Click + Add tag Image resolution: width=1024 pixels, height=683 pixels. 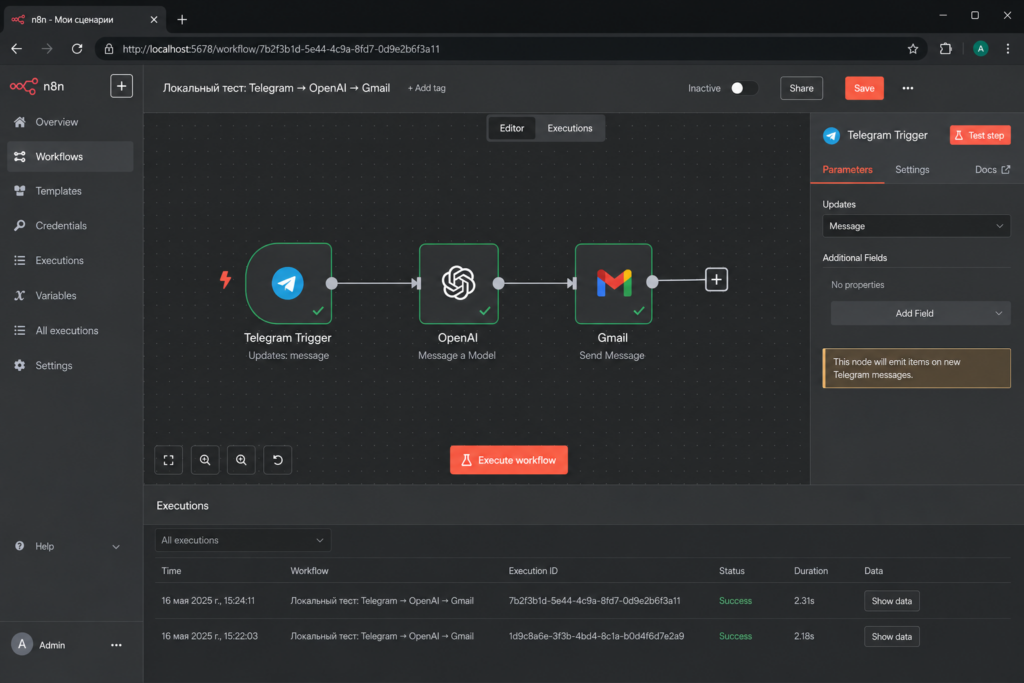426,88
